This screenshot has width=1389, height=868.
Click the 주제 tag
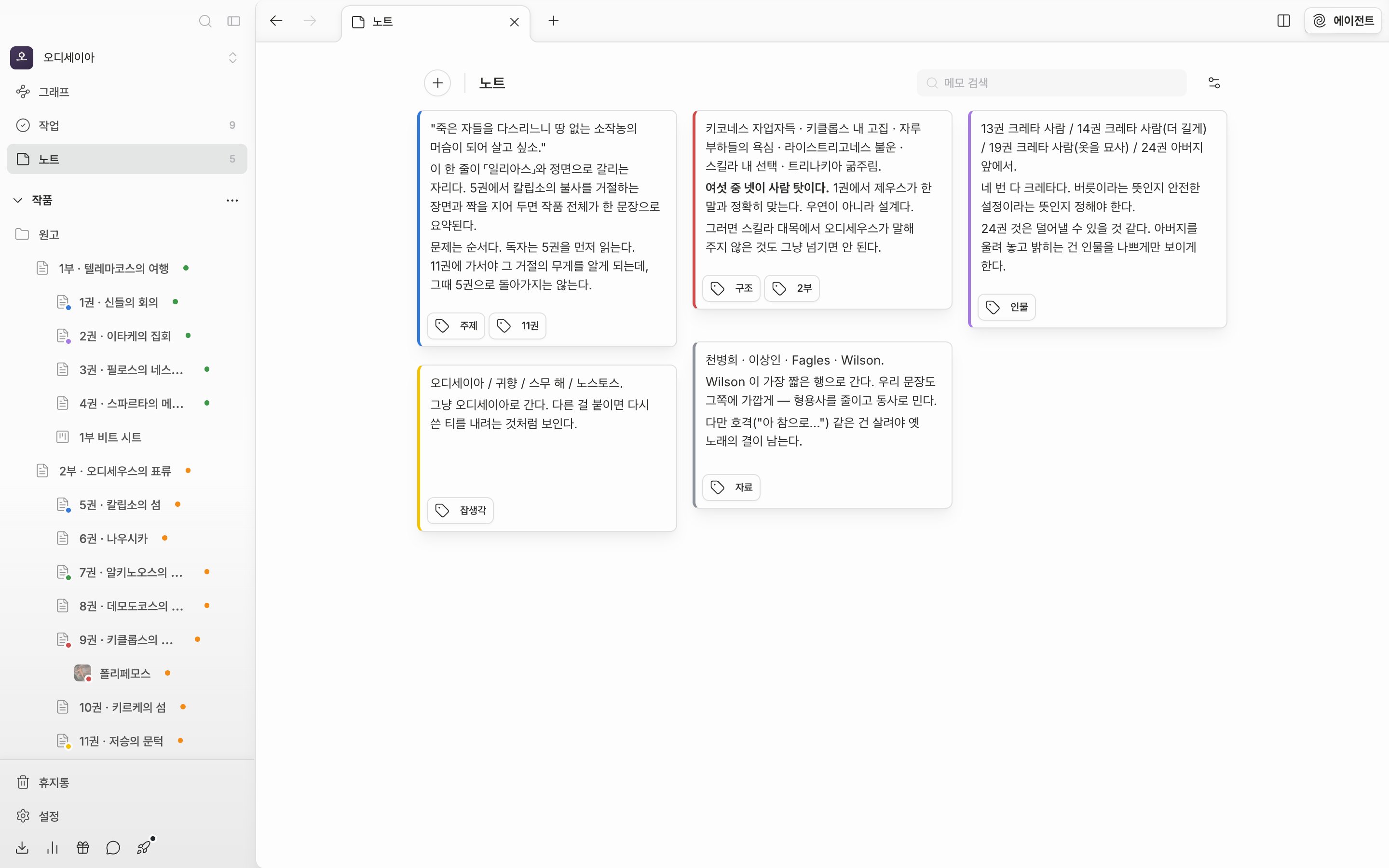point(456,325)
